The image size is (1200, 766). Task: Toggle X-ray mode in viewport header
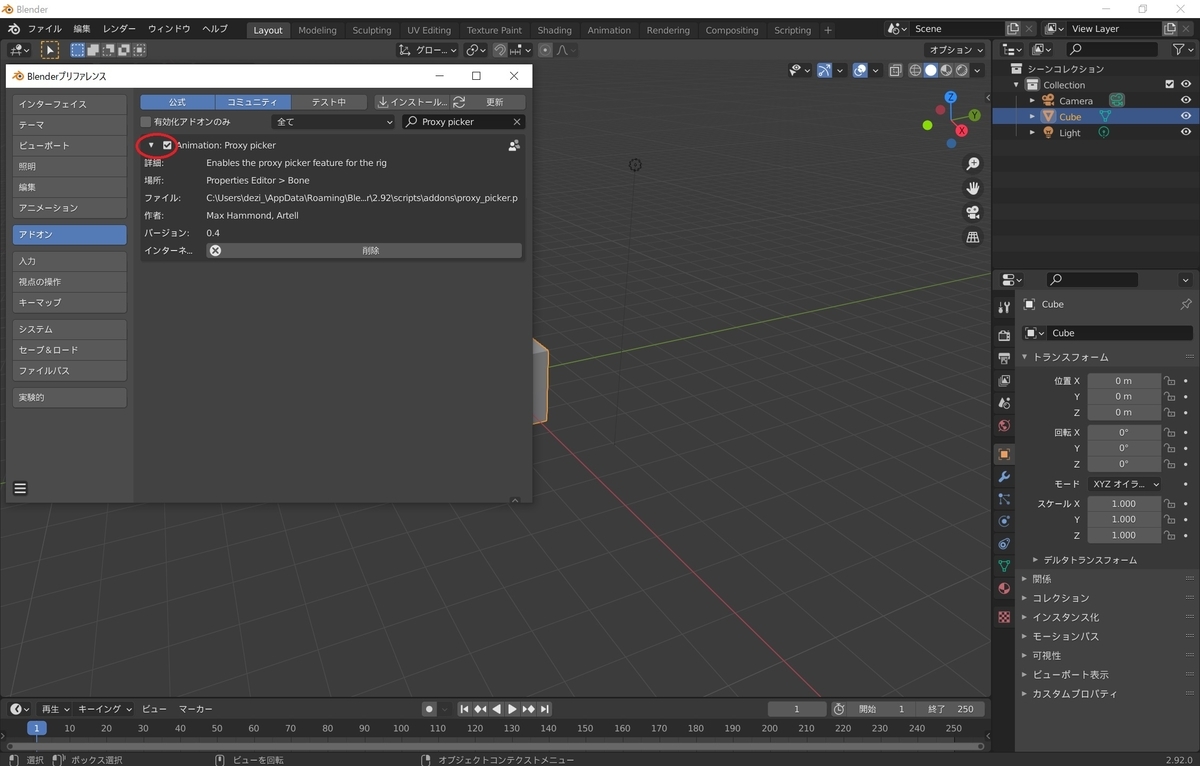click(896, 70)
